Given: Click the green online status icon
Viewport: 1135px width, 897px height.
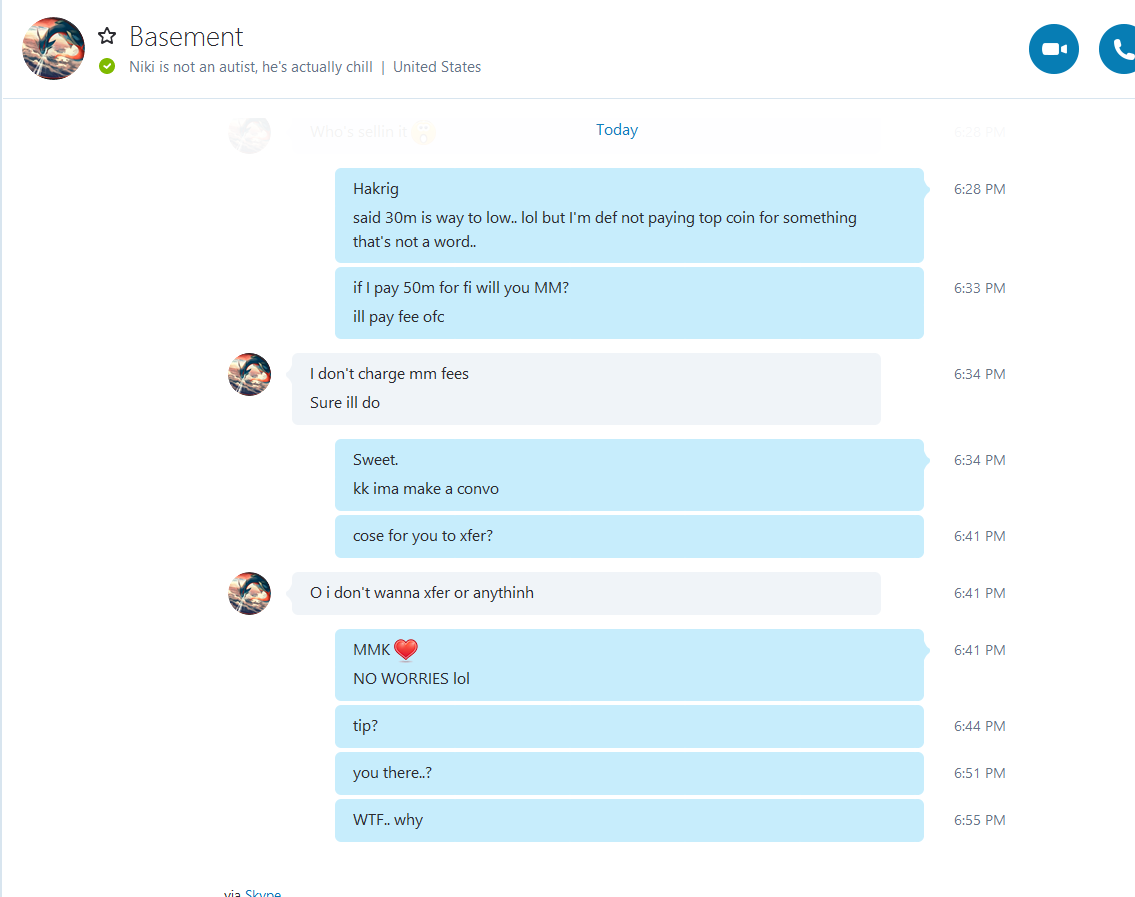Looking at the screenshot, I should [107, 67].
